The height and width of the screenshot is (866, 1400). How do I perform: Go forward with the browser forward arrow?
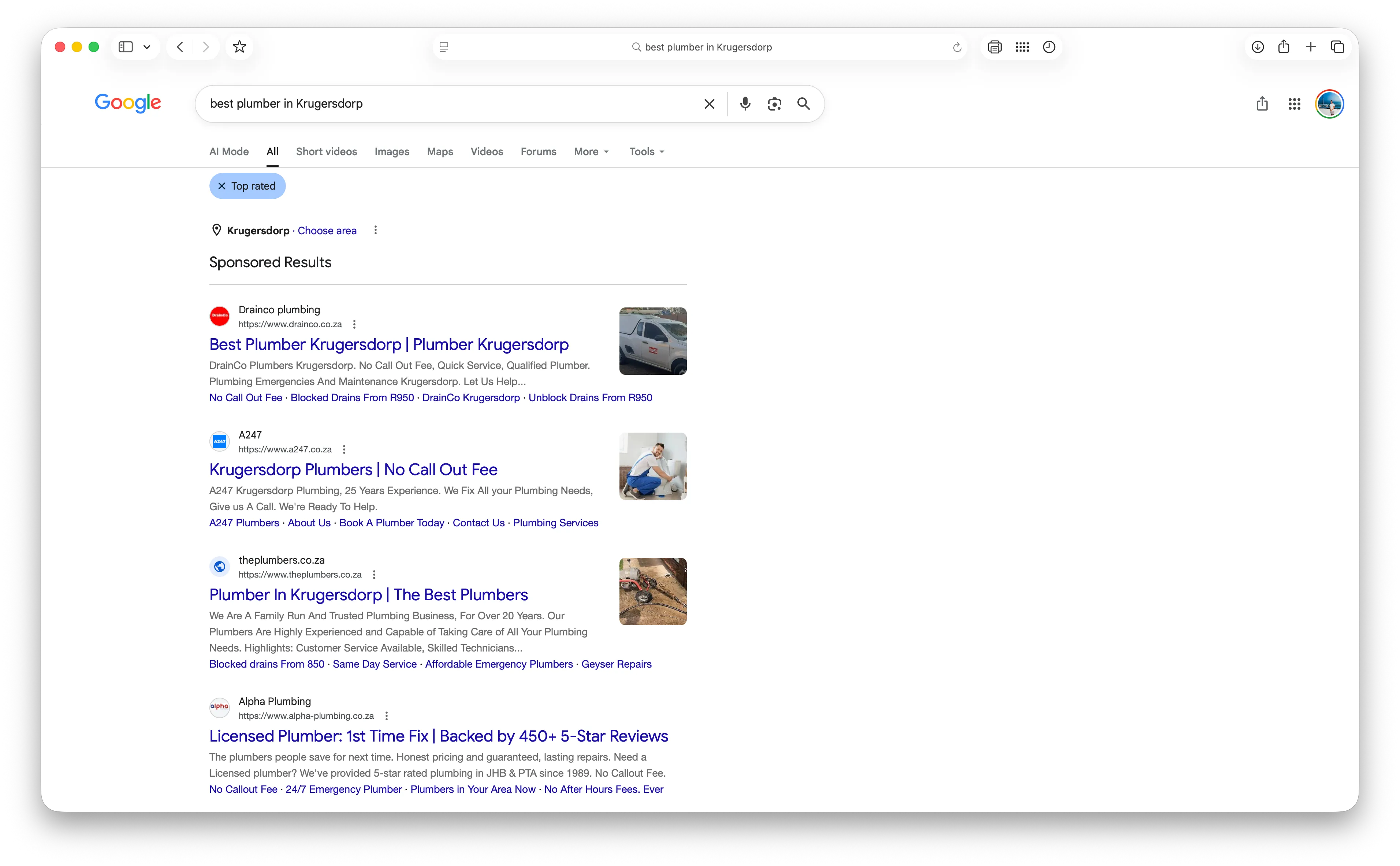coord(206,47)
